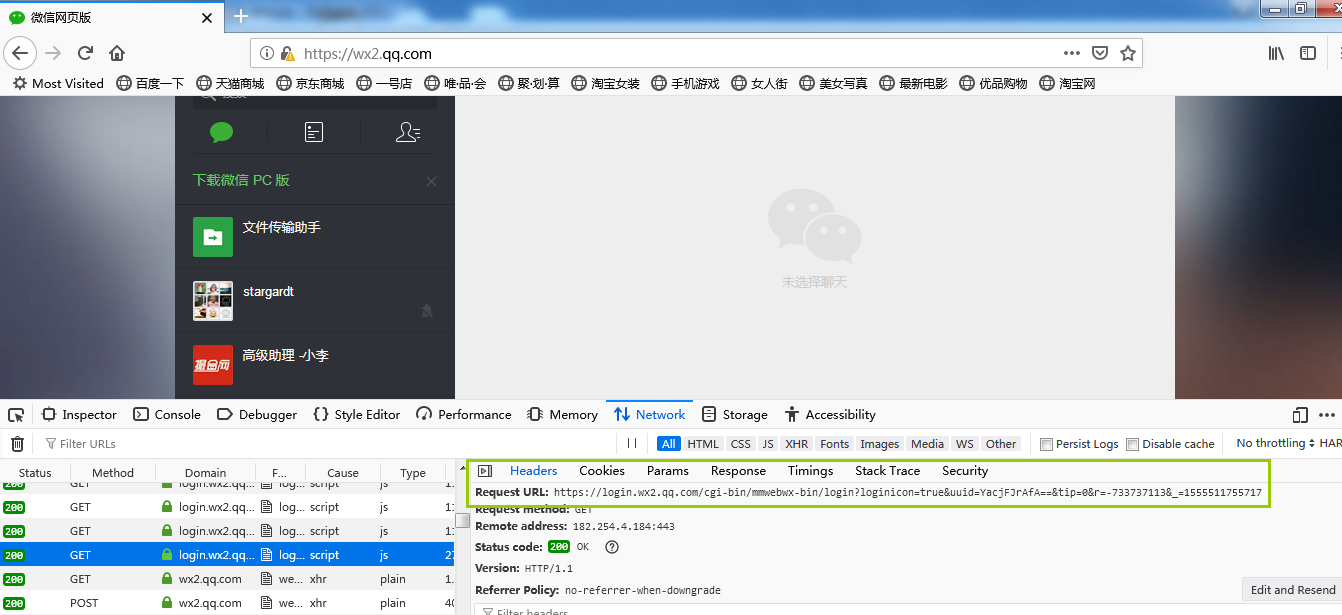This screenshot has height=615, width=1342.
Task: Filter requests by XHR
Action: click(x=797, y=444)
